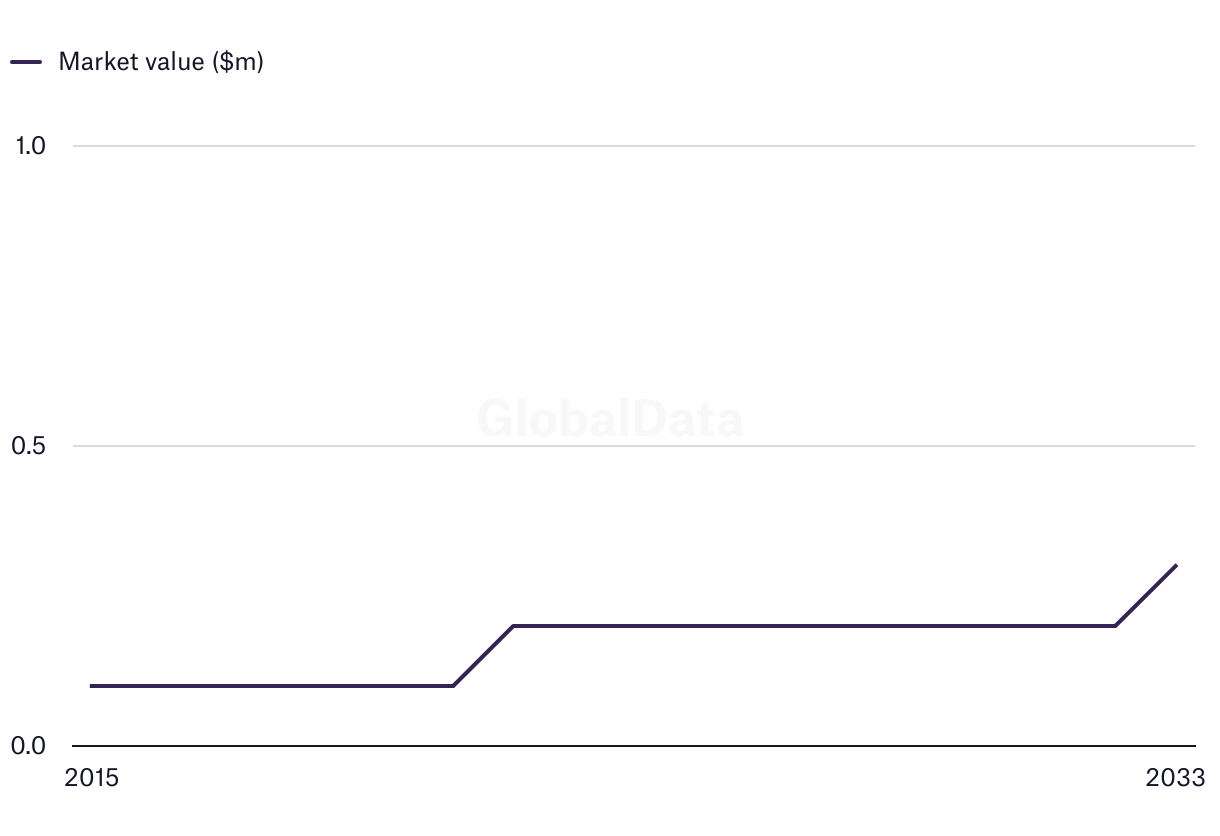Click the corner where final rise begins

(1115, 626)
